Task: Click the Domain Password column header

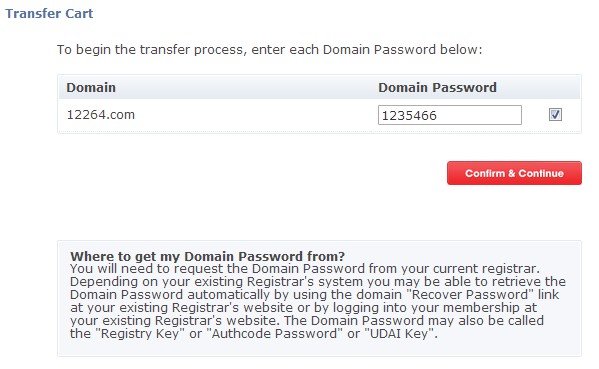Action: coord(437,87)
